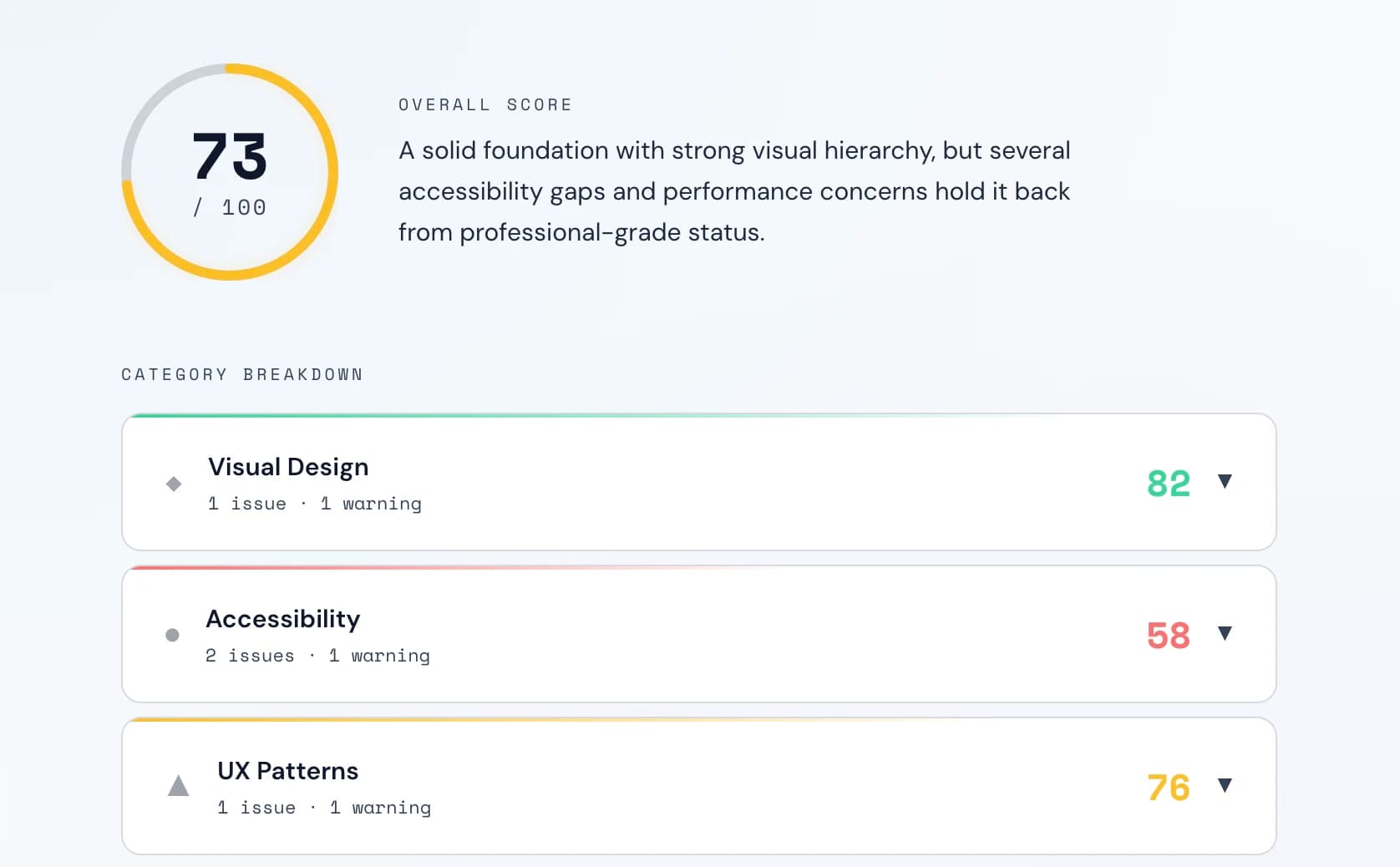Expand the Visual Design category details
Viewport: 1400px width, 867px height.
[x=1225, y=481]
